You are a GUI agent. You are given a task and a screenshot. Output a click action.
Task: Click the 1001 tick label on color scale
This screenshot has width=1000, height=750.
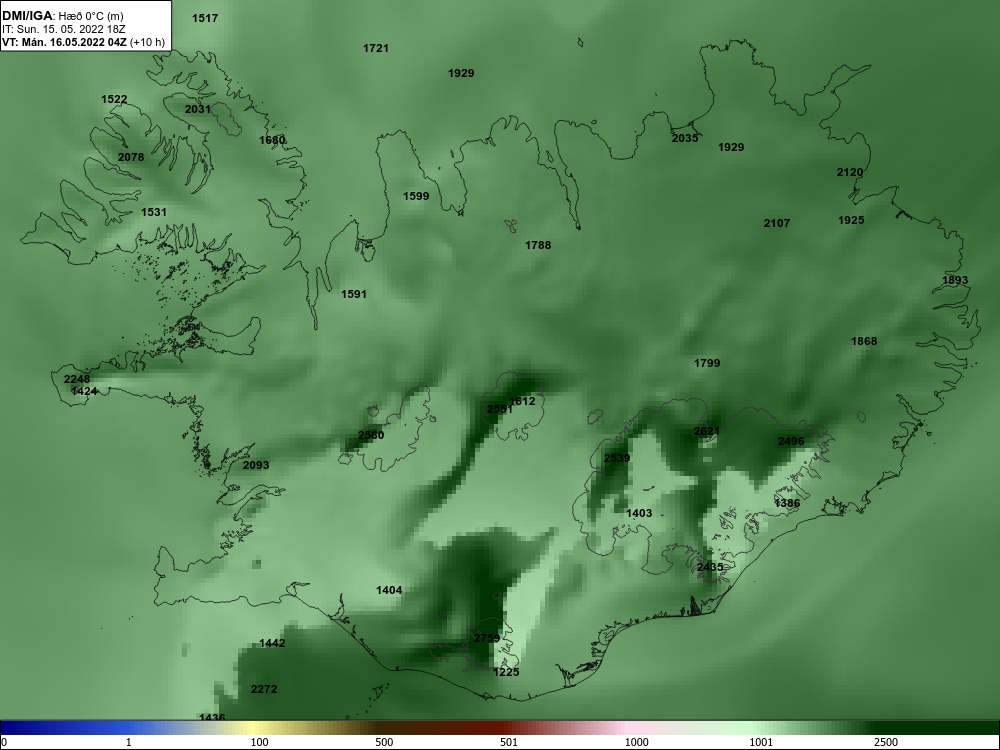(761, 742)
